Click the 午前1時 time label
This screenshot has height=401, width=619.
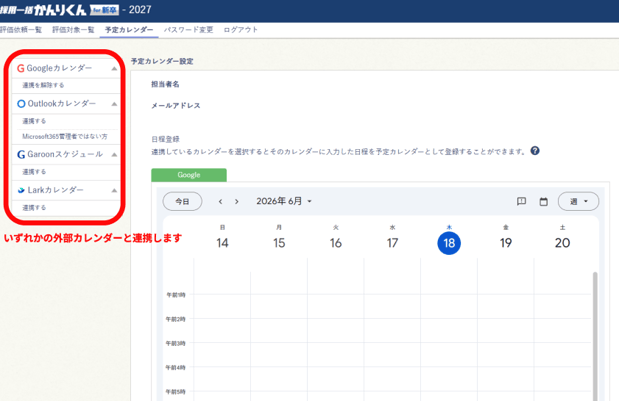176,295
